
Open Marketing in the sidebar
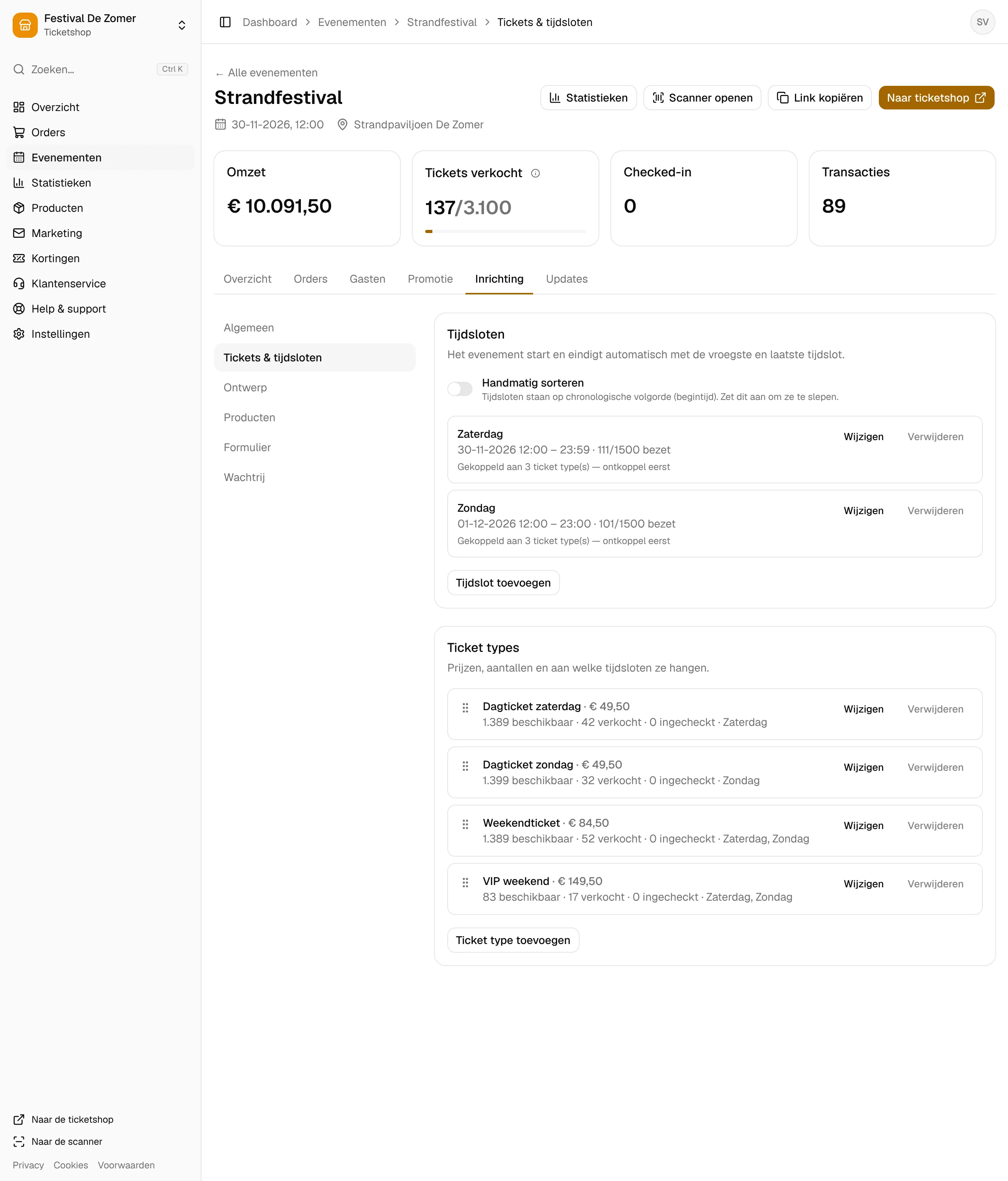click(x=100, y=233)
